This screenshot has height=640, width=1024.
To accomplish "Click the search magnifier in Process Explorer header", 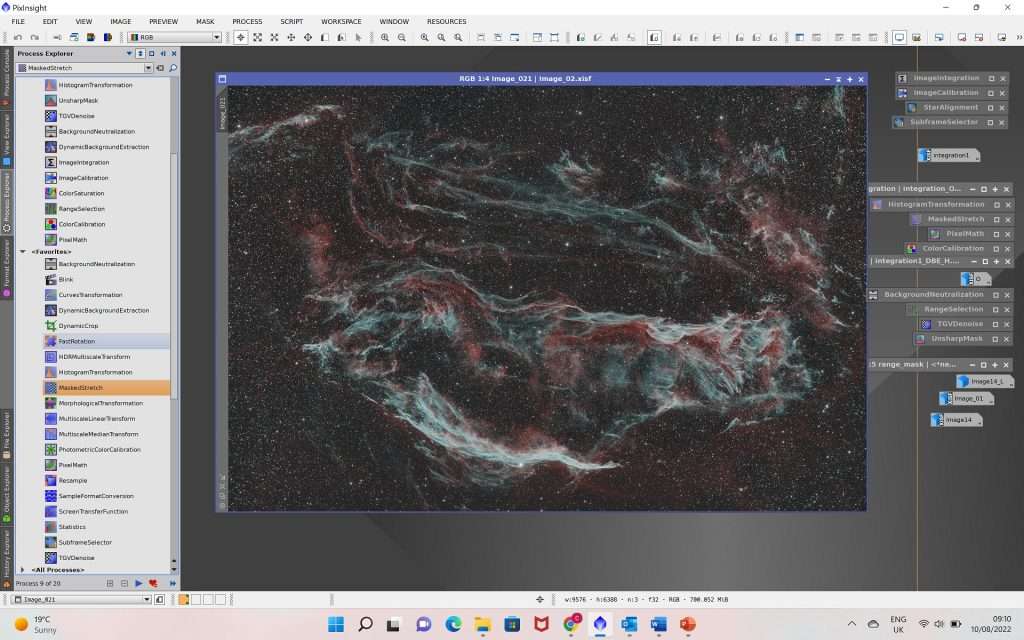I will coord(173,68).
